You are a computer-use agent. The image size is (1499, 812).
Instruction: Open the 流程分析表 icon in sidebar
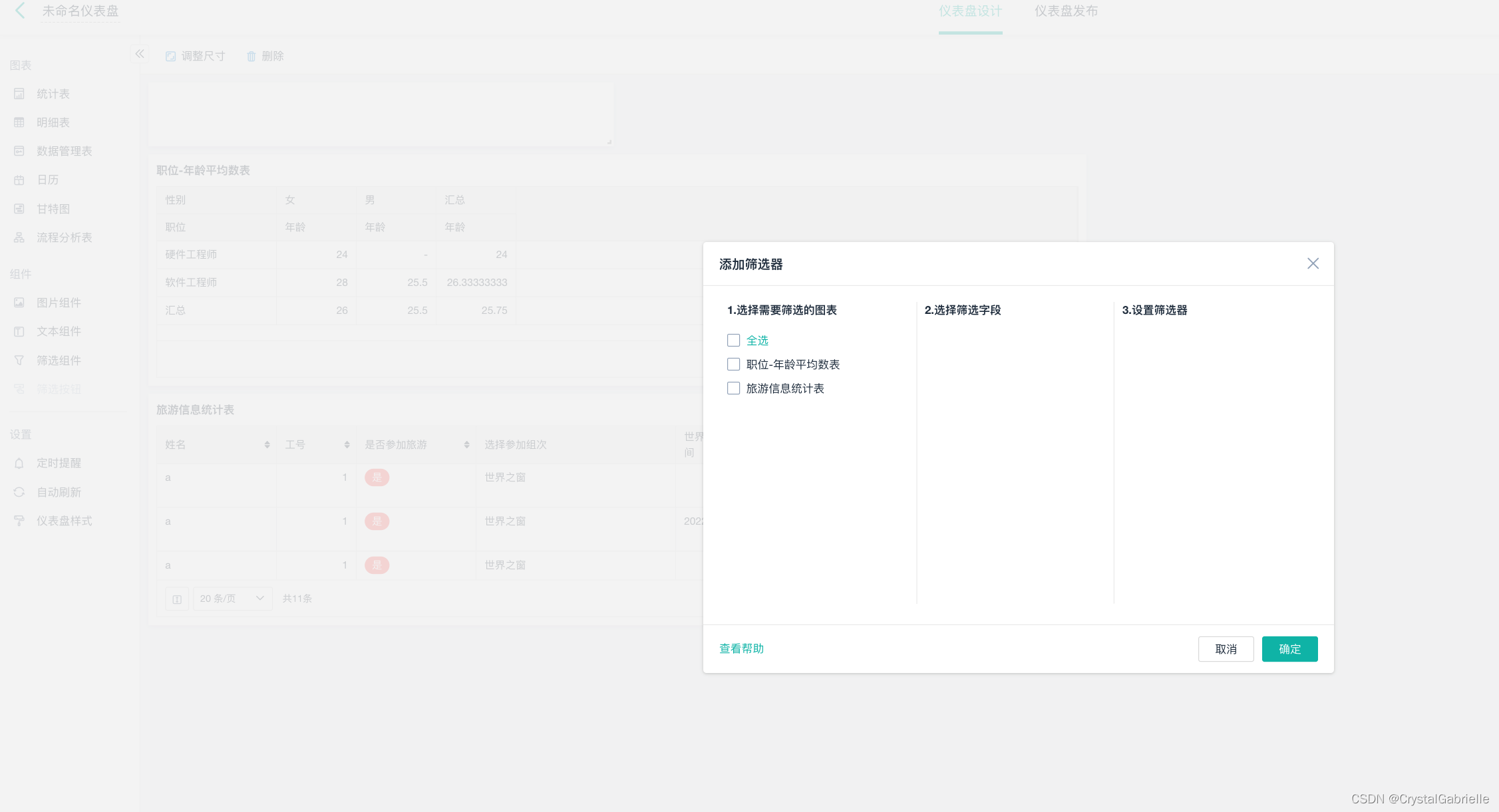19,237
